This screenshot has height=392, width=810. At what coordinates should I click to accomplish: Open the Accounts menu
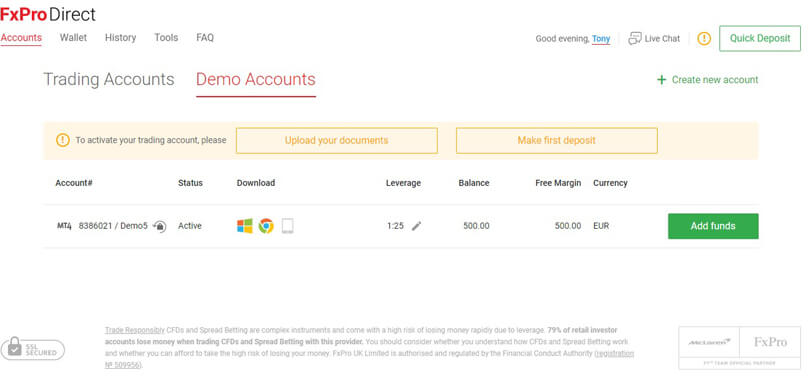pyautogui.click(x=21, y=38)
